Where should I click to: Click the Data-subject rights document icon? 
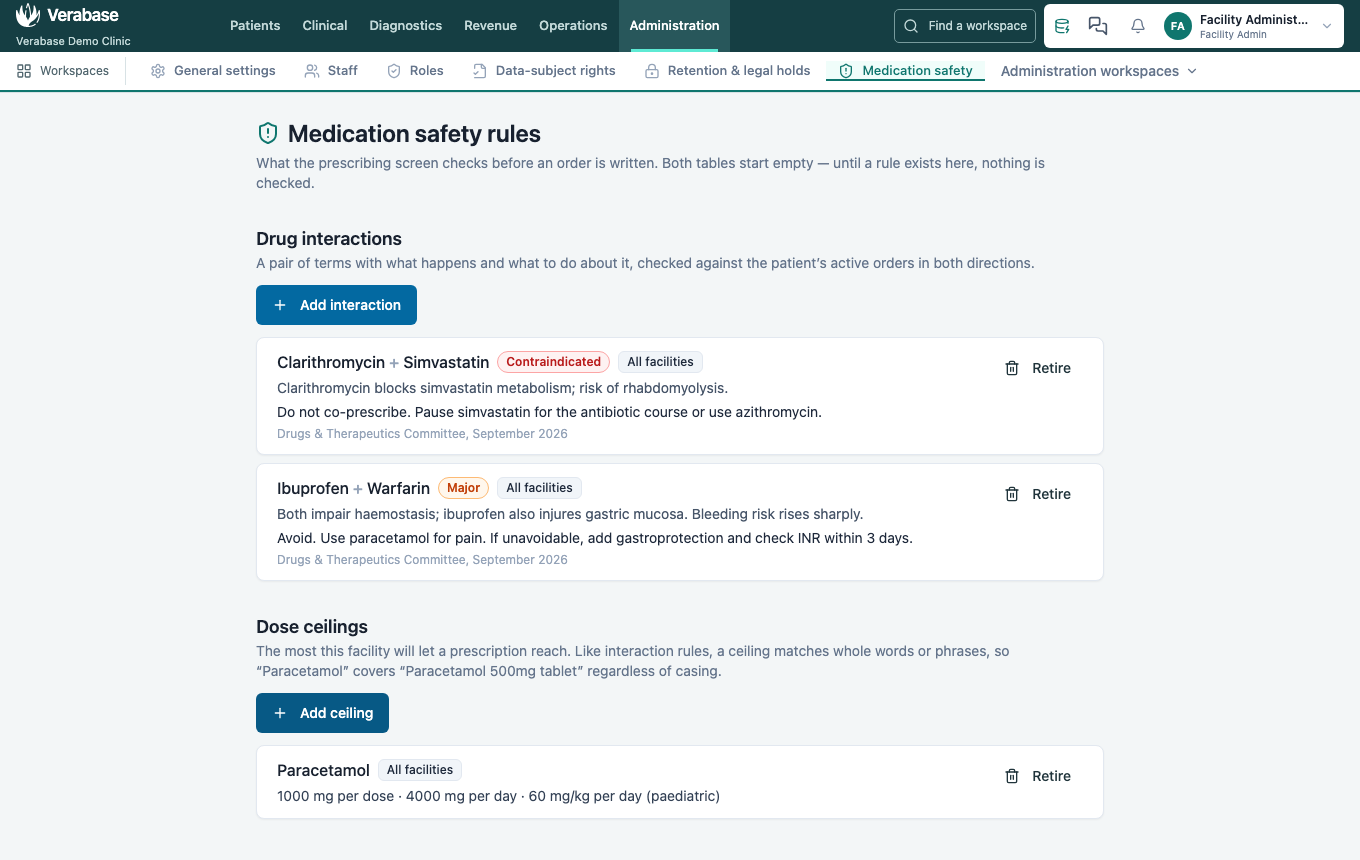pos(480,71)
